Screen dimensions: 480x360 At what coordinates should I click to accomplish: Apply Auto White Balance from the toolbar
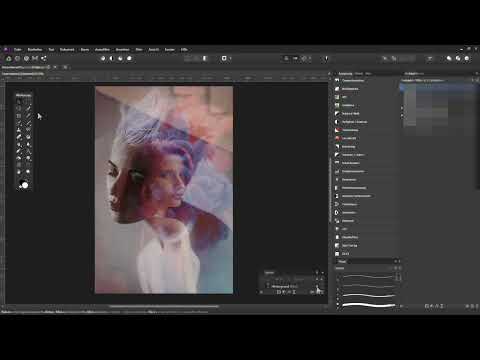[129, 59]
